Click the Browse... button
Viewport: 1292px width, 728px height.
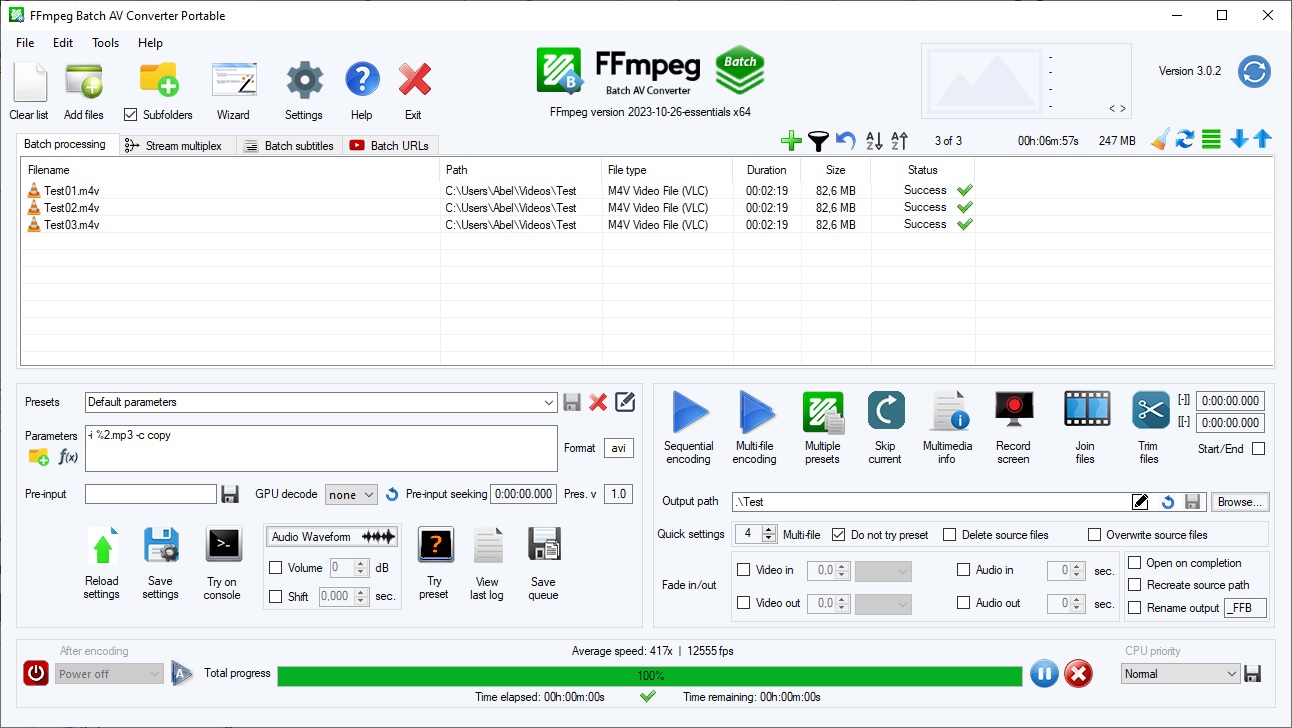coord(1238,502)
